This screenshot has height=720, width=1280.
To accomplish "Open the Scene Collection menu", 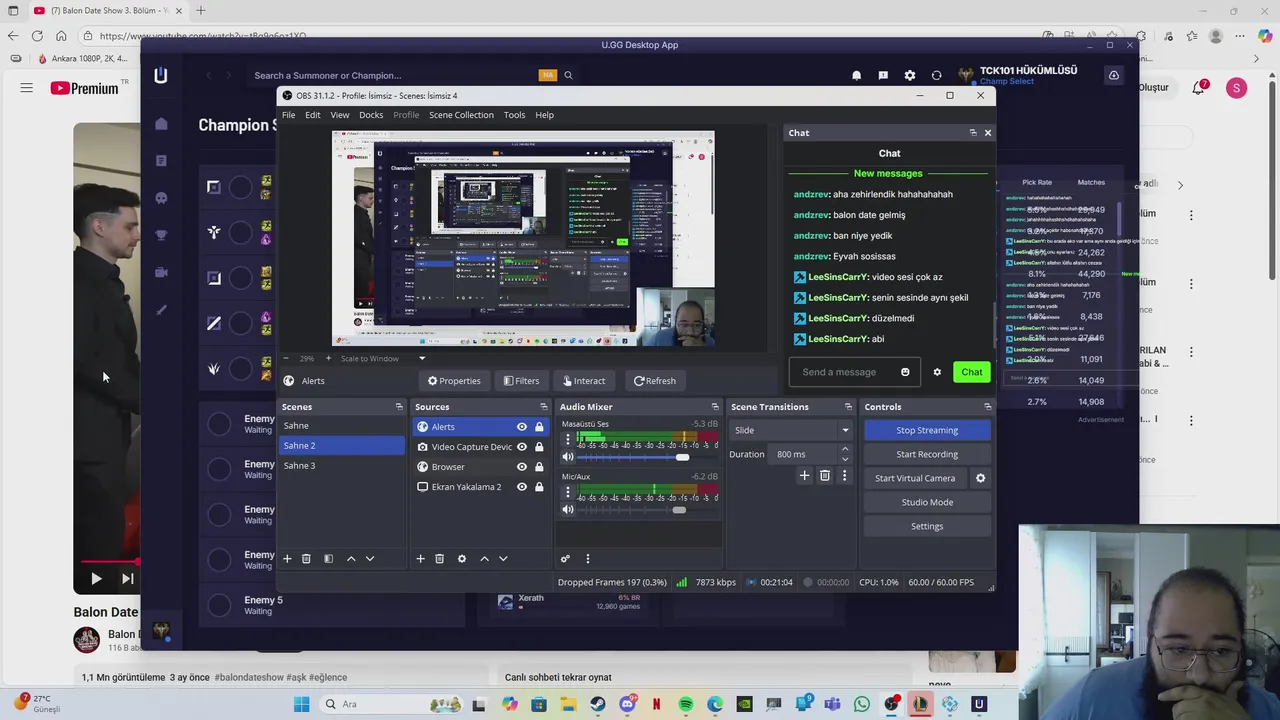I will click(x=461, y=115).
